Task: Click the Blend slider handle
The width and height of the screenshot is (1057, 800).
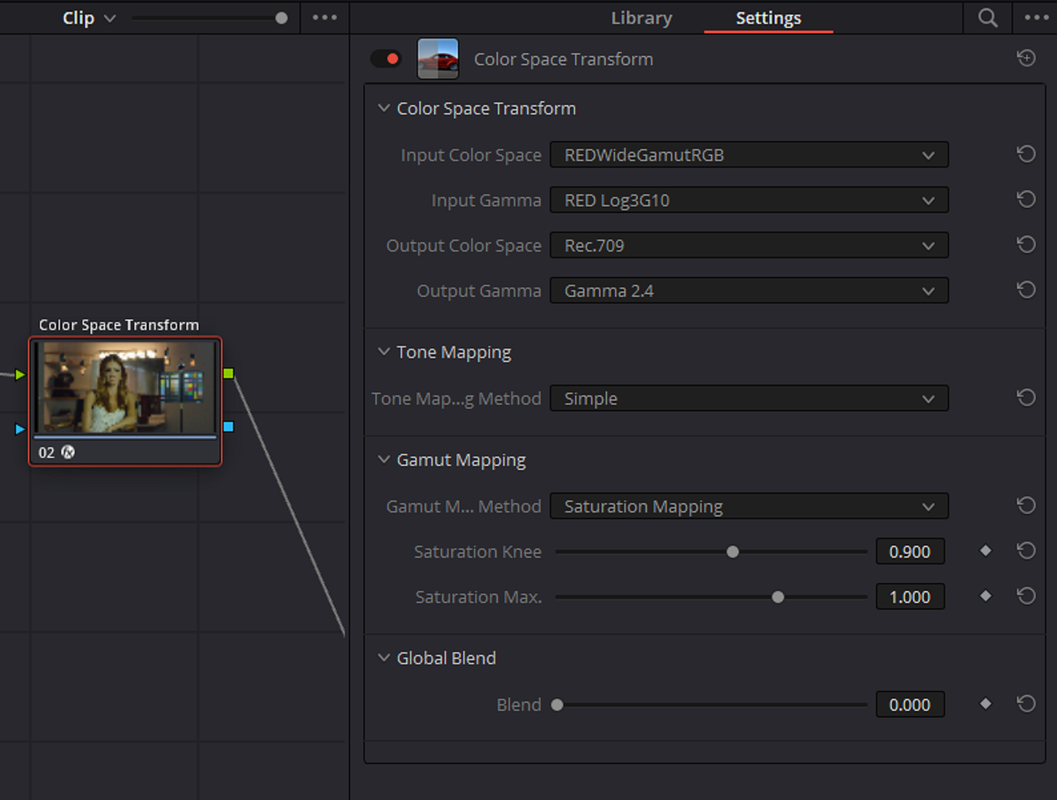Action: pyautogui.click(x=557, y=705)
